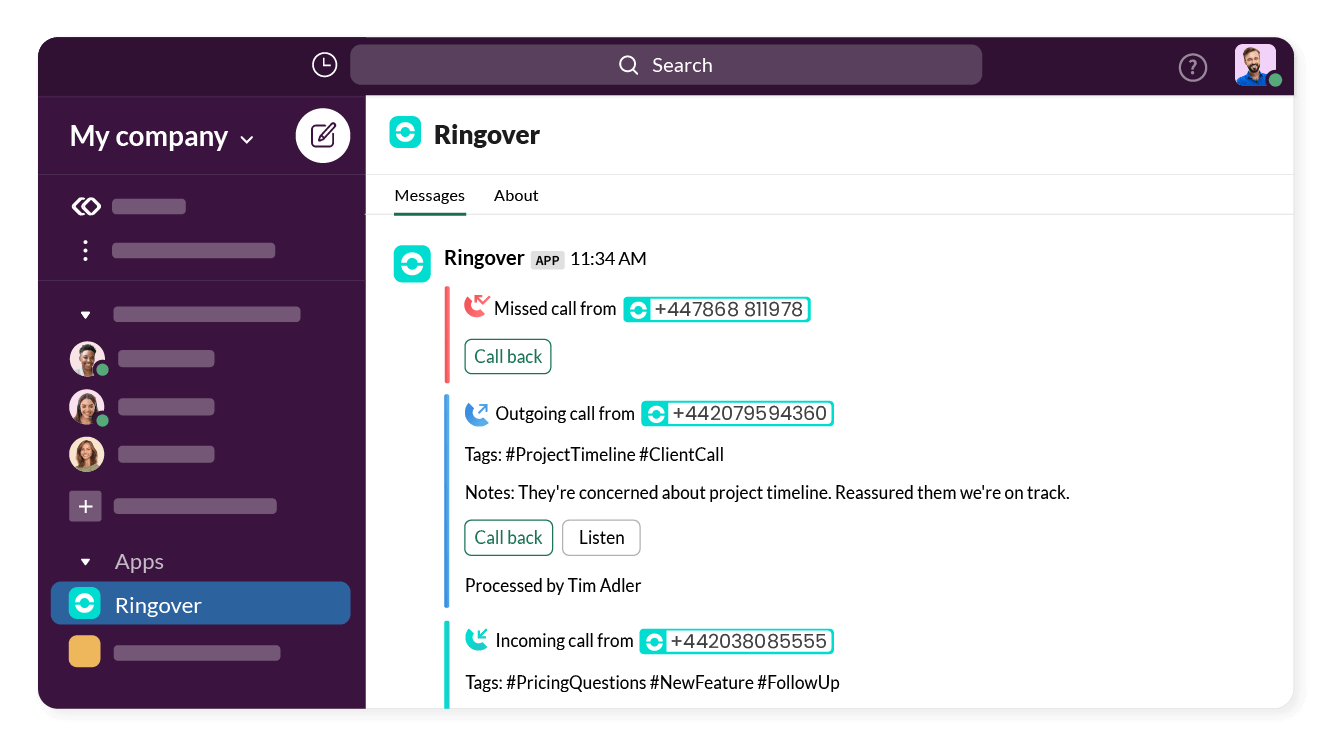Select the Messages tab
The image size is (1332, 746).
430,195
